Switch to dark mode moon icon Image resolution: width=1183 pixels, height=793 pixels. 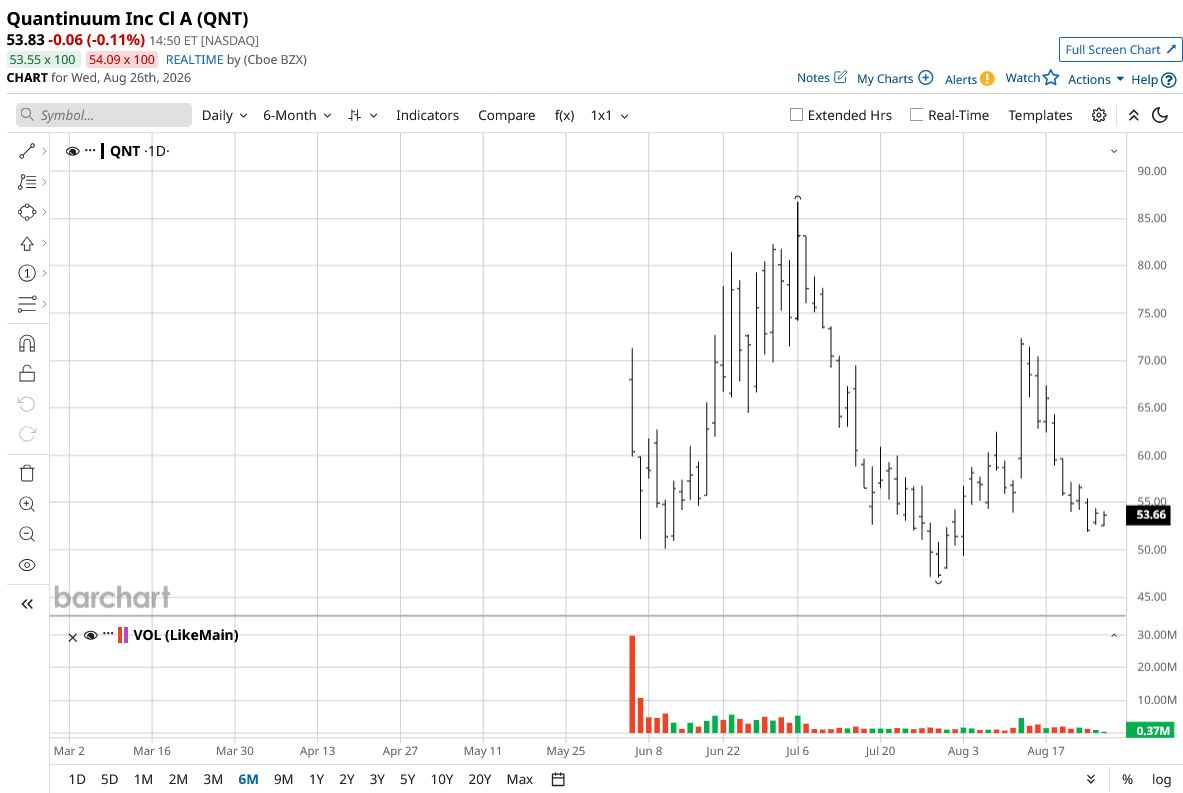click(1160, 115)
